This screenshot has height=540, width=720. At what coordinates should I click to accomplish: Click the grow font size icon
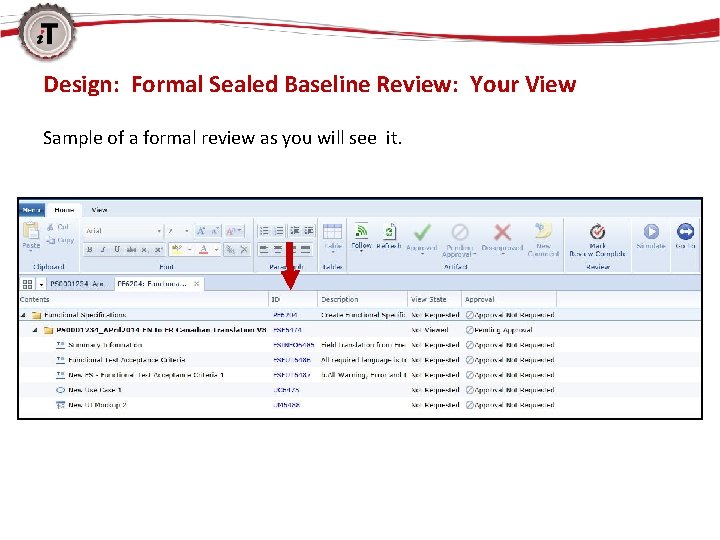pos(201,231)
